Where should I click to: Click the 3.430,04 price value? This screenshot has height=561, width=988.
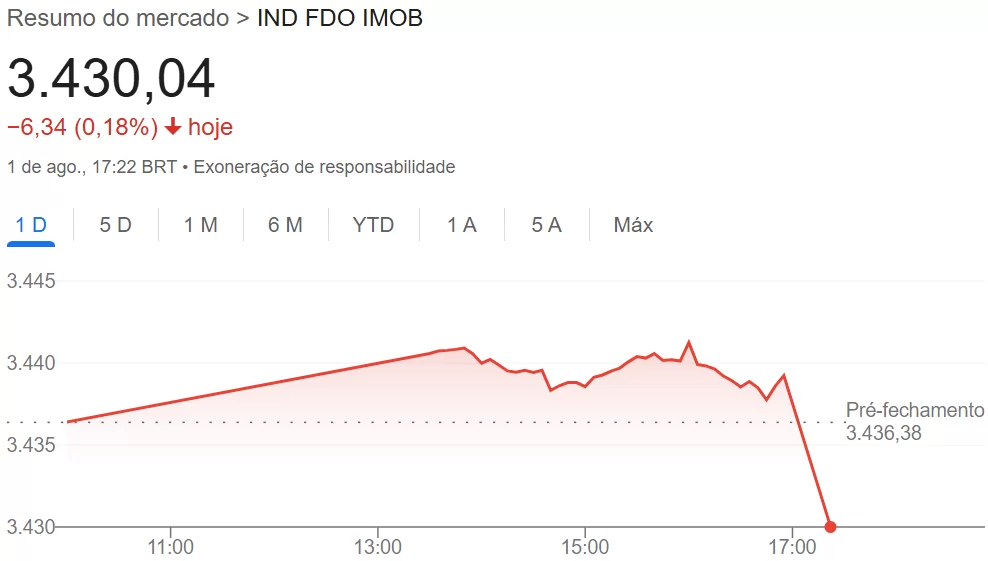click(x=111, y=79)
